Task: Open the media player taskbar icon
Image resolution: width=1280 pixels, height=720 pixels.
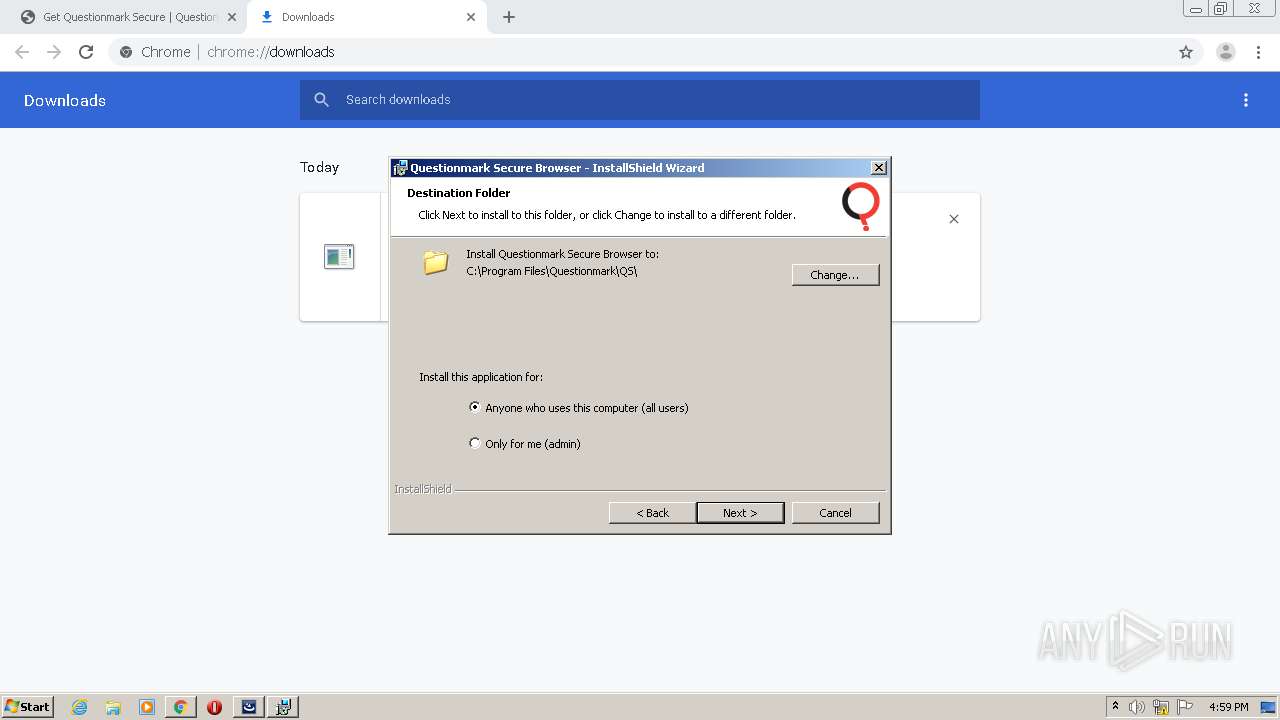Action: tap(147, 707)
